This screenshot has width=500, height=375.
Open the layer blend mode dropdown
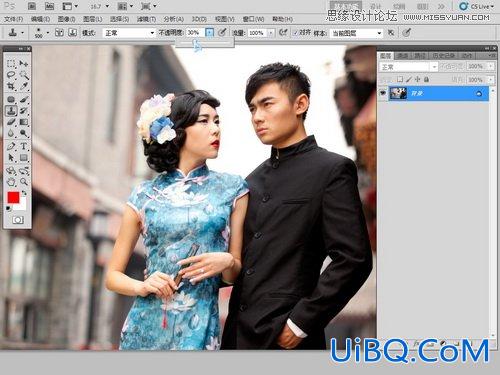(408, 67)
